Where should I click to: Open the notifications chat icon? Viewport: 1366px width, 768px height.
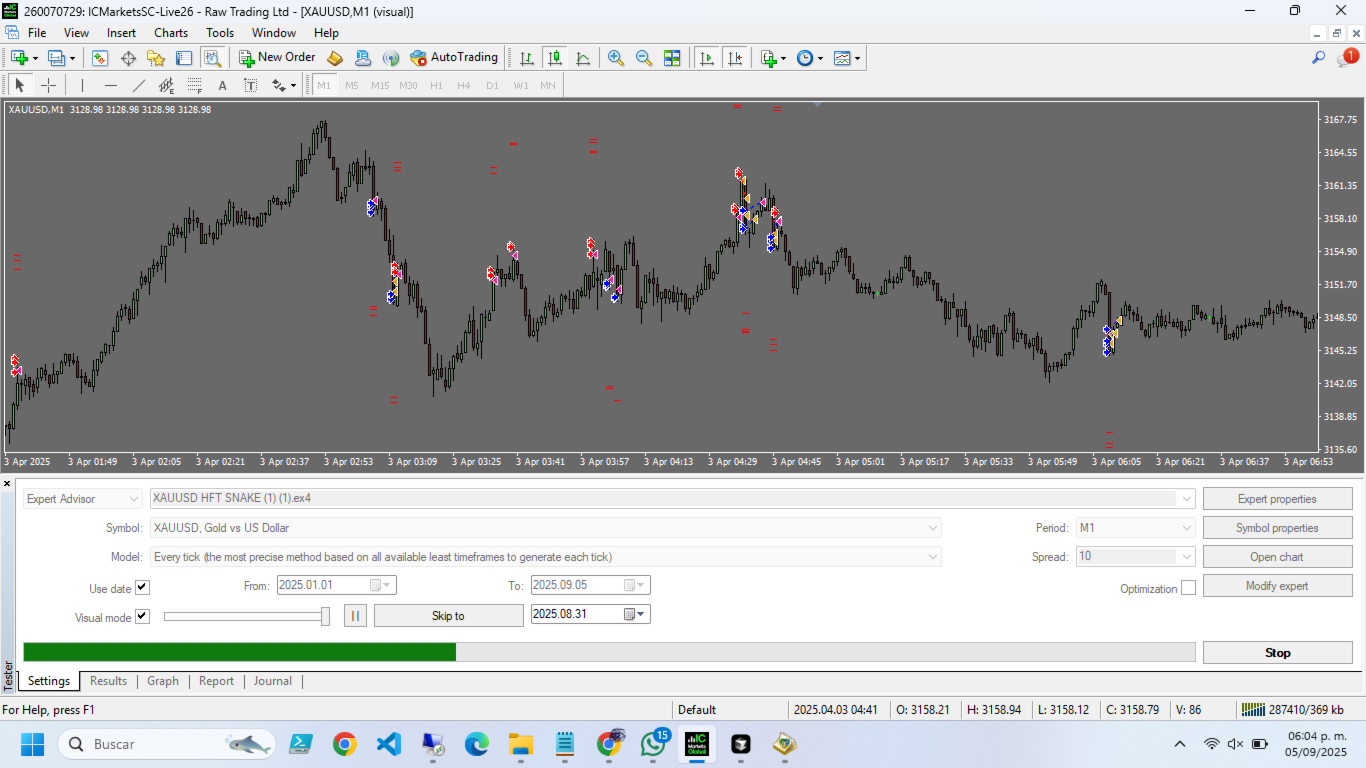[1347, 58]
